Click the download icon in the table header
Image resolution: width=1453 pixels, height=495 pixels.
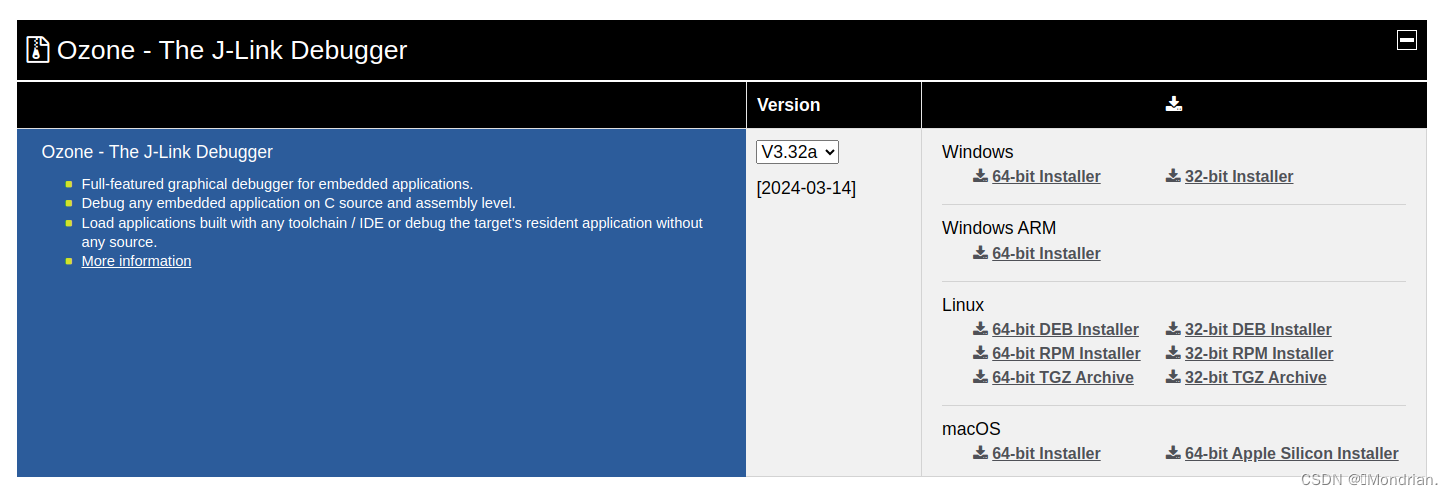1174,104
